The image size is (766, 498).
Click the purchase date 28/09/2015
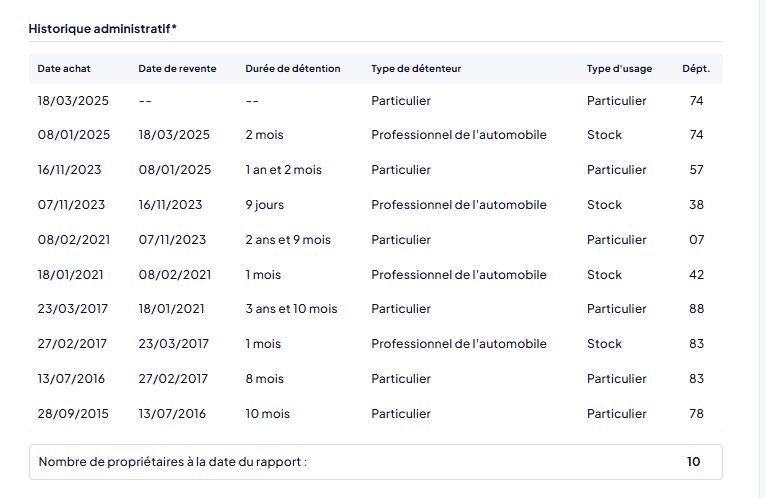pos(73,414)
